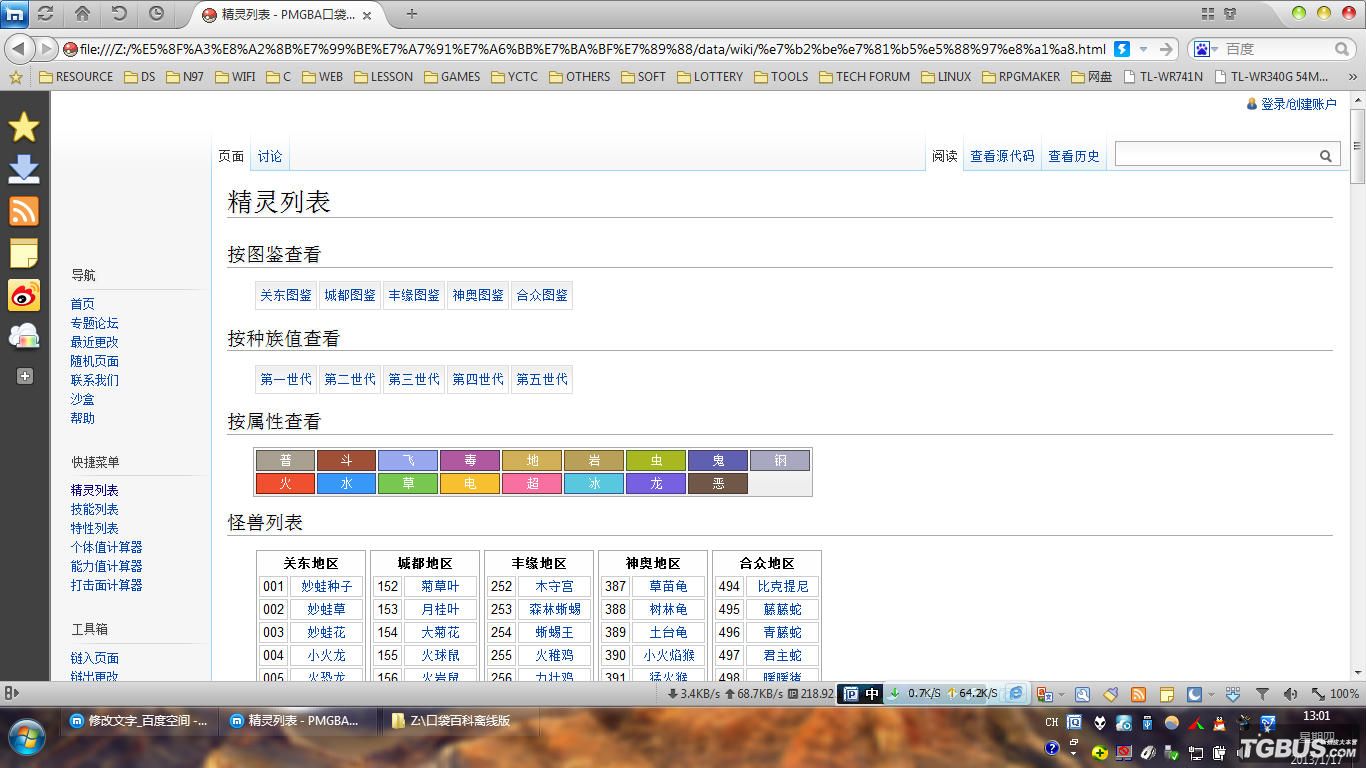Open the skin shirt icon in title bar
Image resolution: width=1366 pixels, height=768 pixels.
pos(1230,14)
